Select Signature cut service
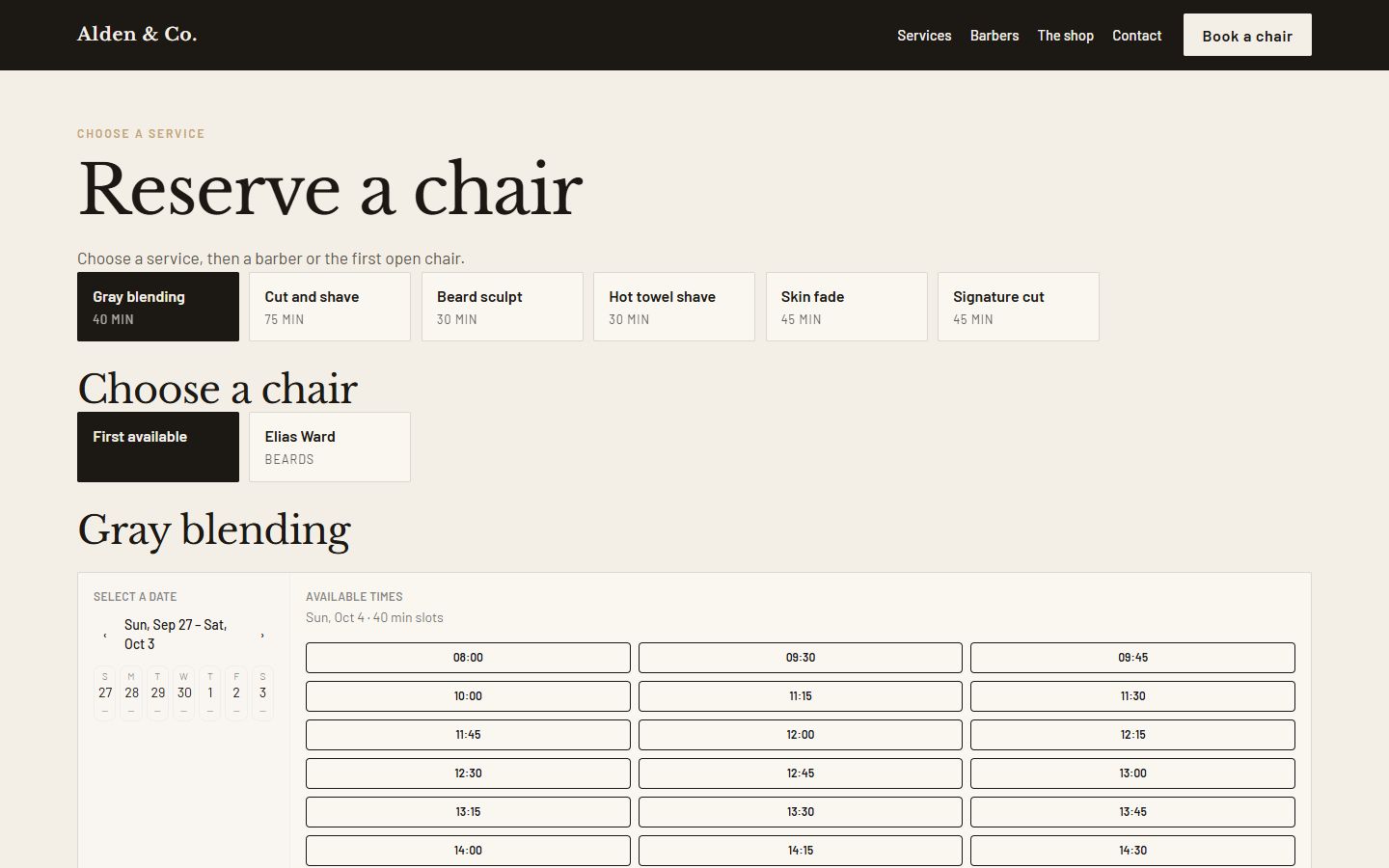Image resolution: width=1389 pixels, height=868 pixels. click(x=1019, y=307)
